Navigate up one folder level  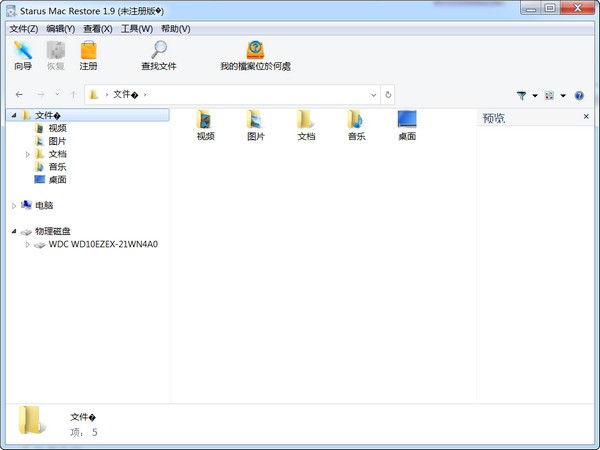tap(73, 95)
